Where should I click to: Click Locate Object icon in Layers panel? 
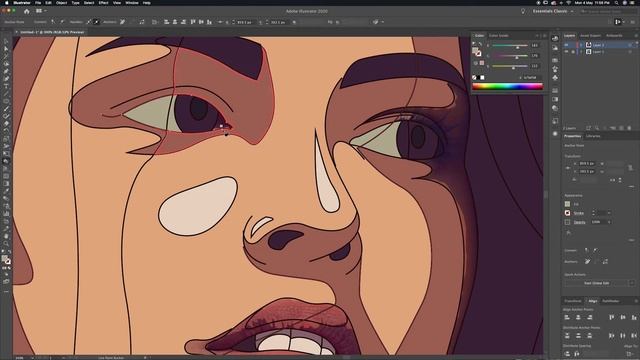coord(597,128)
